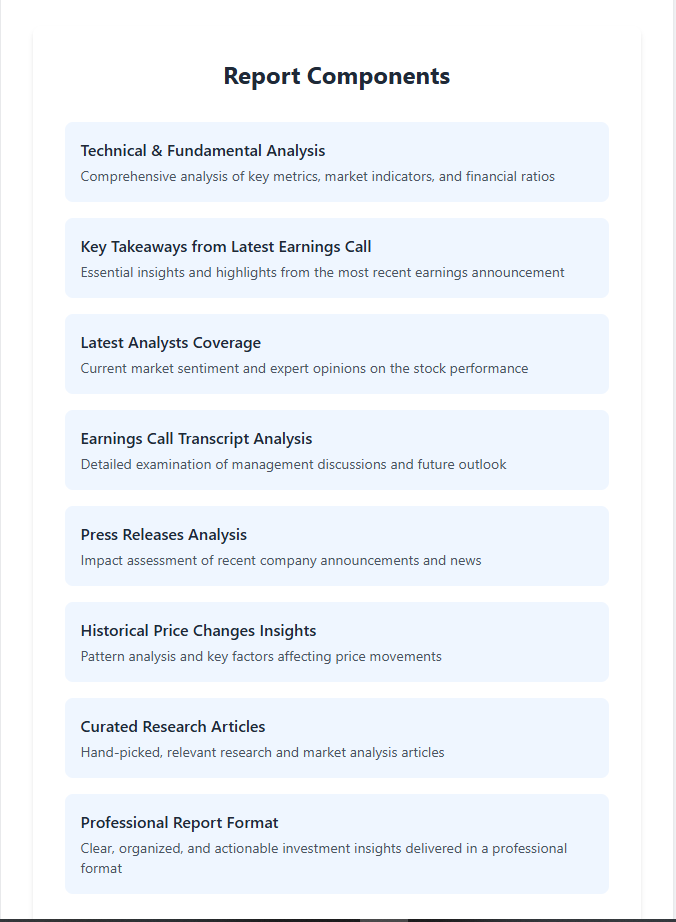Click the 'Comprehensive analysis of key metrics' description
The height and width of the screenshot is (922, 676).
tap(317, 177)
